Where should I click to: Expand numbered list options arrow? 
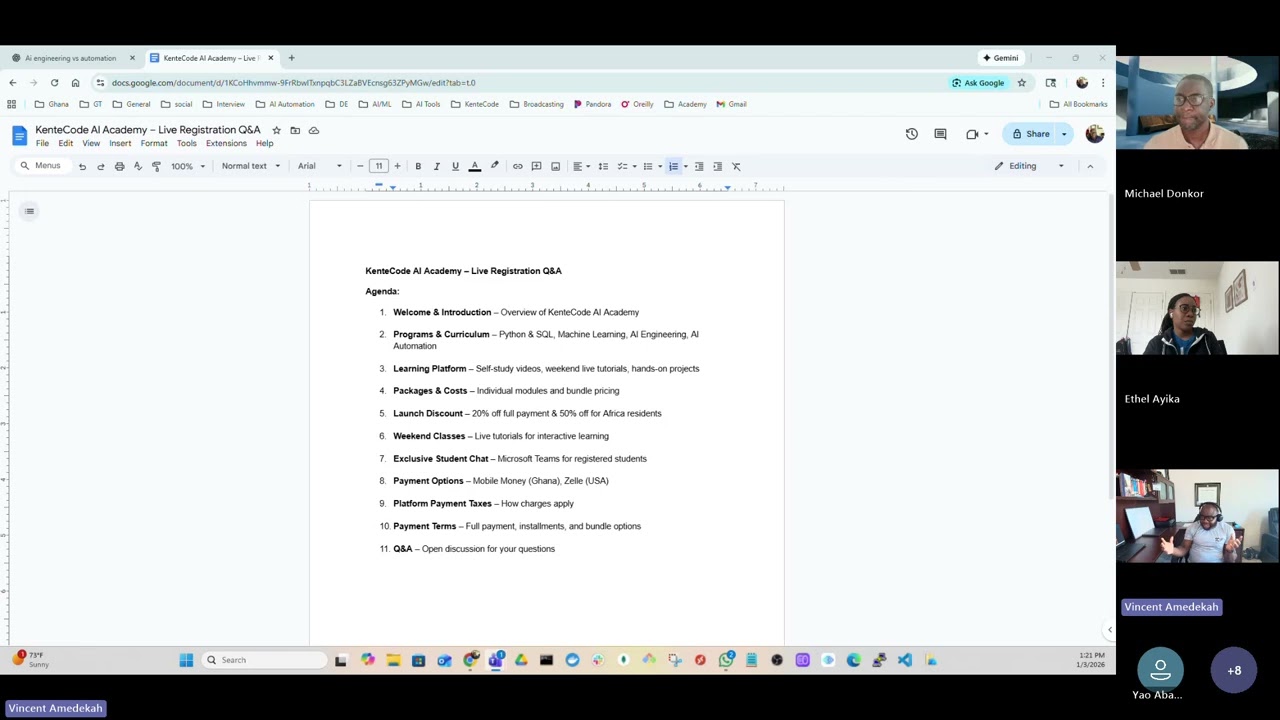pyautogui.click(x=685, y=166)
